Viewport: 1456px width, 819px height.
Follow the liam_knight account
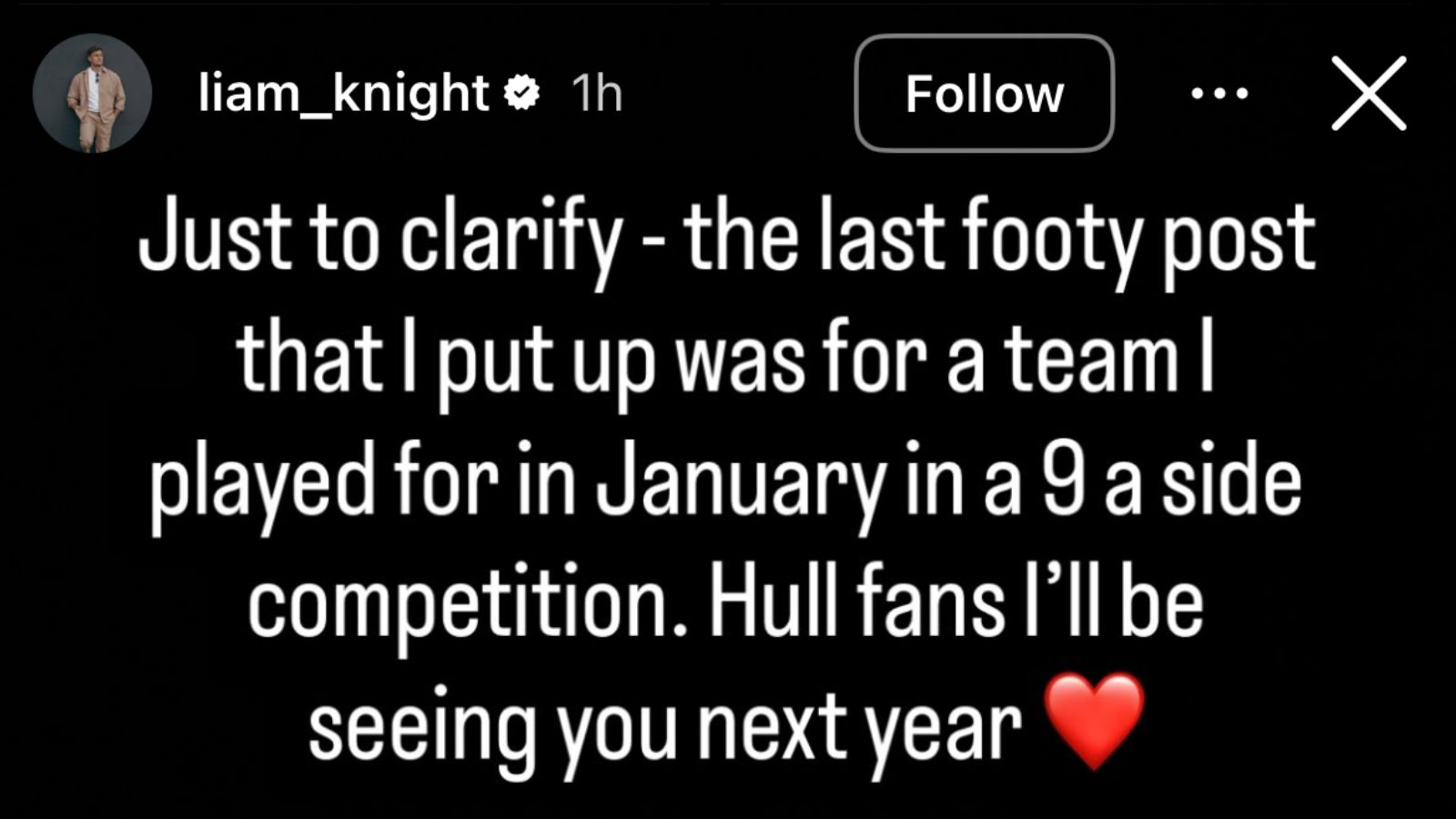coord(984,94)
